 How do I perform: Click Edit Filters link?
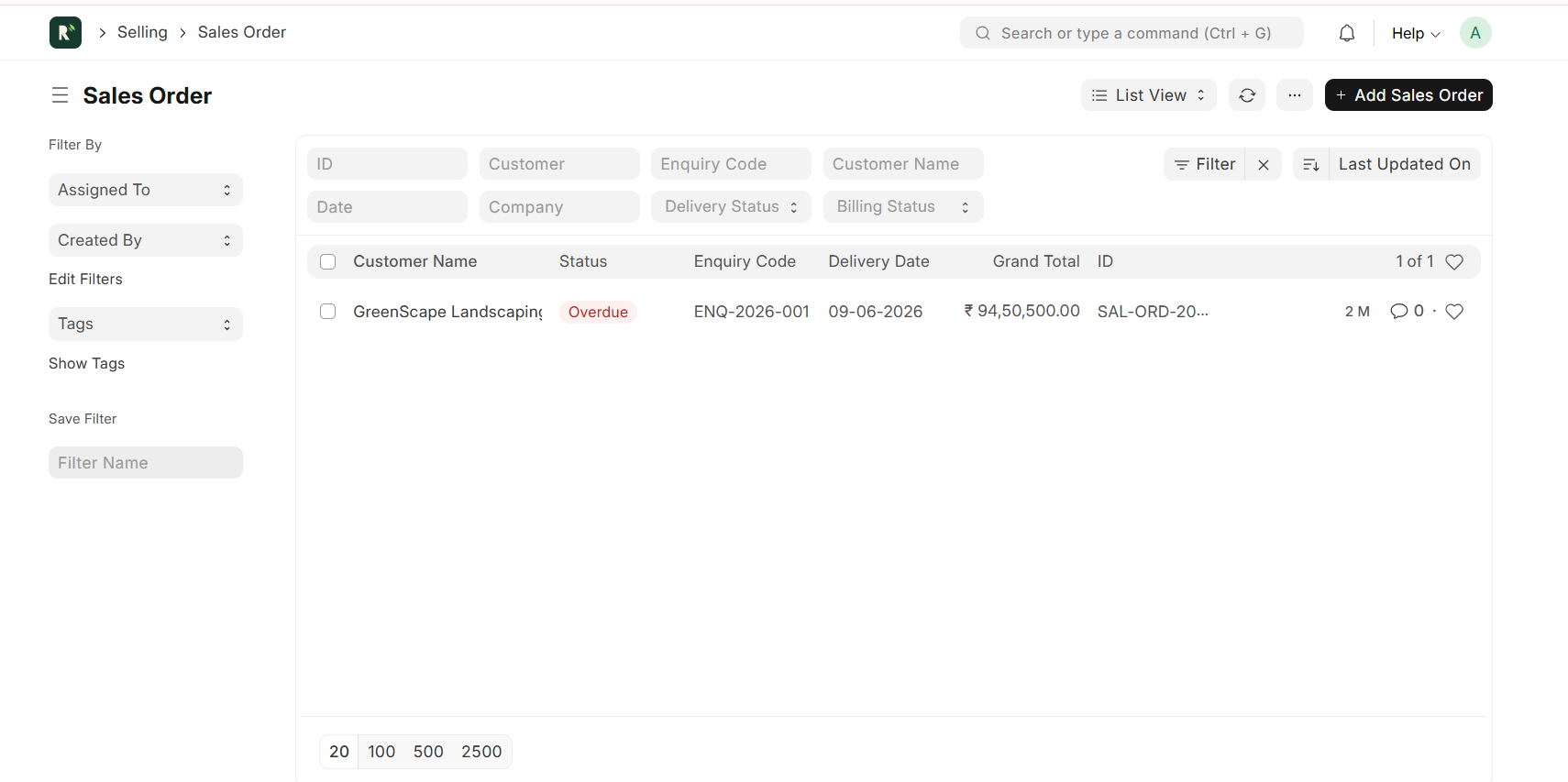tap(85, 279)
